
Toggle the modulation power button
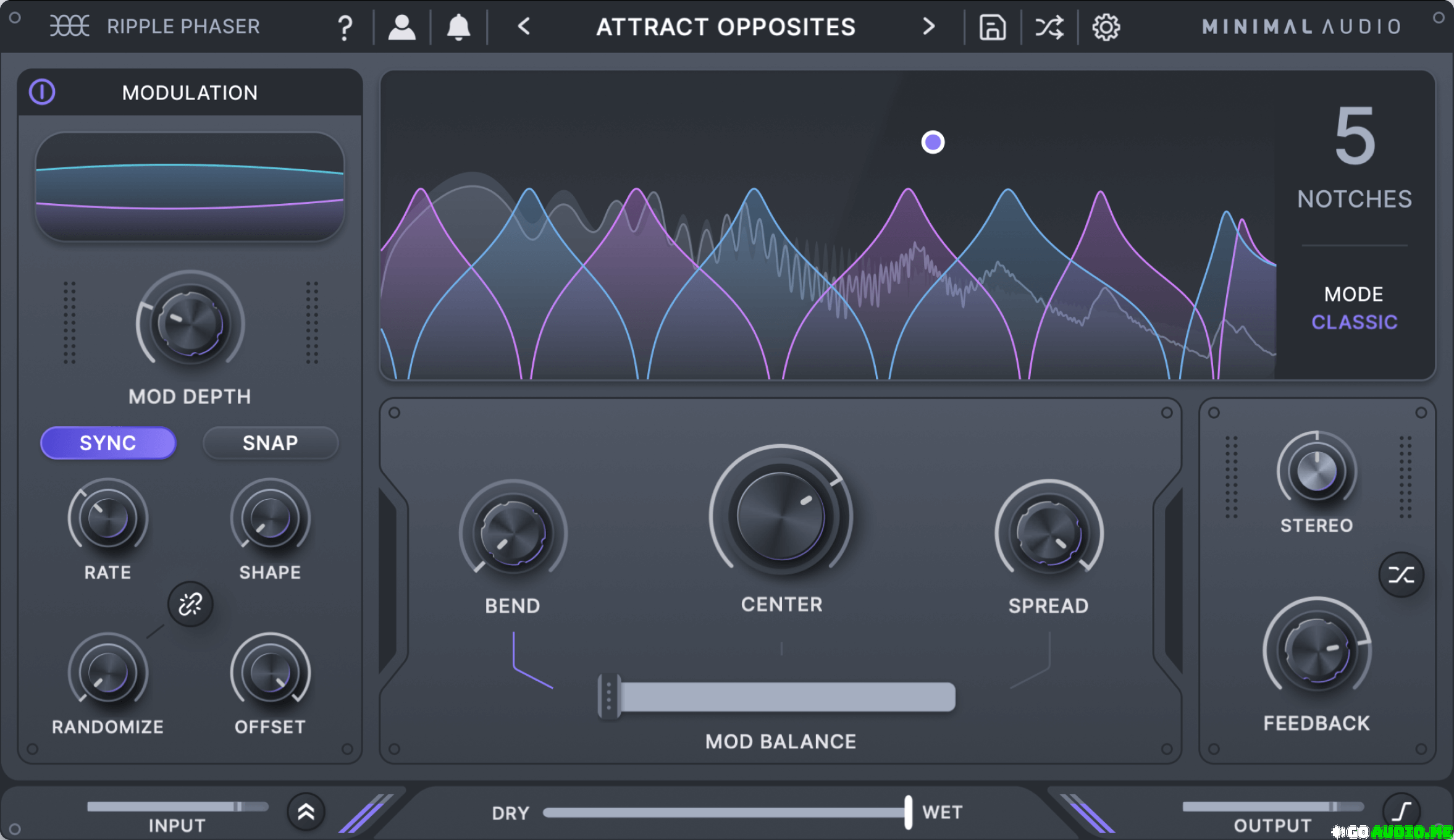coord(42,92)
